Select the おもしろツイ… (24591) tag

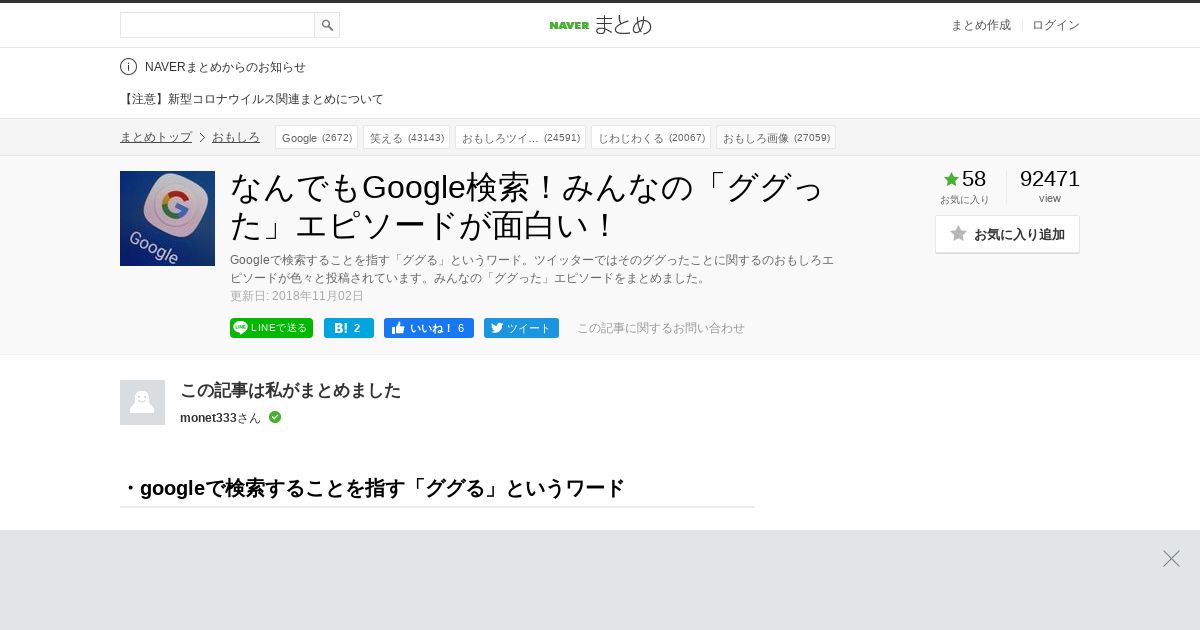[x=520, y=137]
